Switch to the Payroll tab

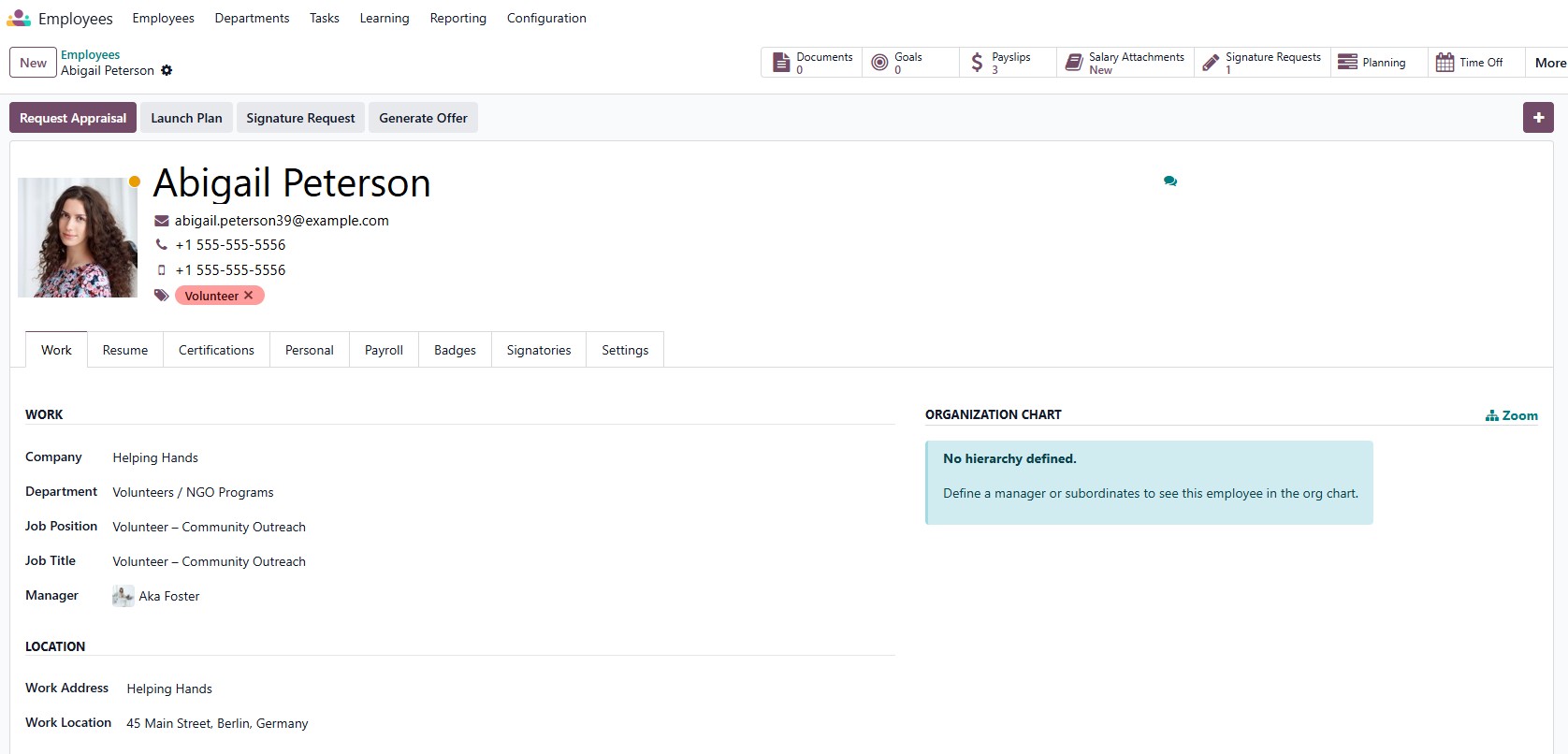click(x=384, y=350)
